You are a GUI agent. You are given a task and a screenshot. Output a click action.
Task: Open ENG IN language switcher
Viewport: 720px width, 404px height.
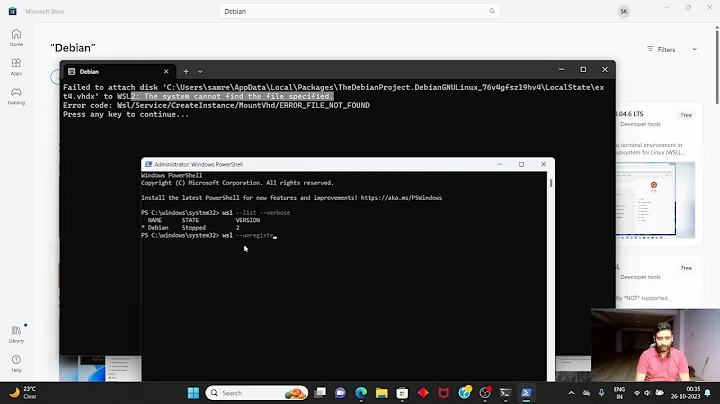(619, 393)
